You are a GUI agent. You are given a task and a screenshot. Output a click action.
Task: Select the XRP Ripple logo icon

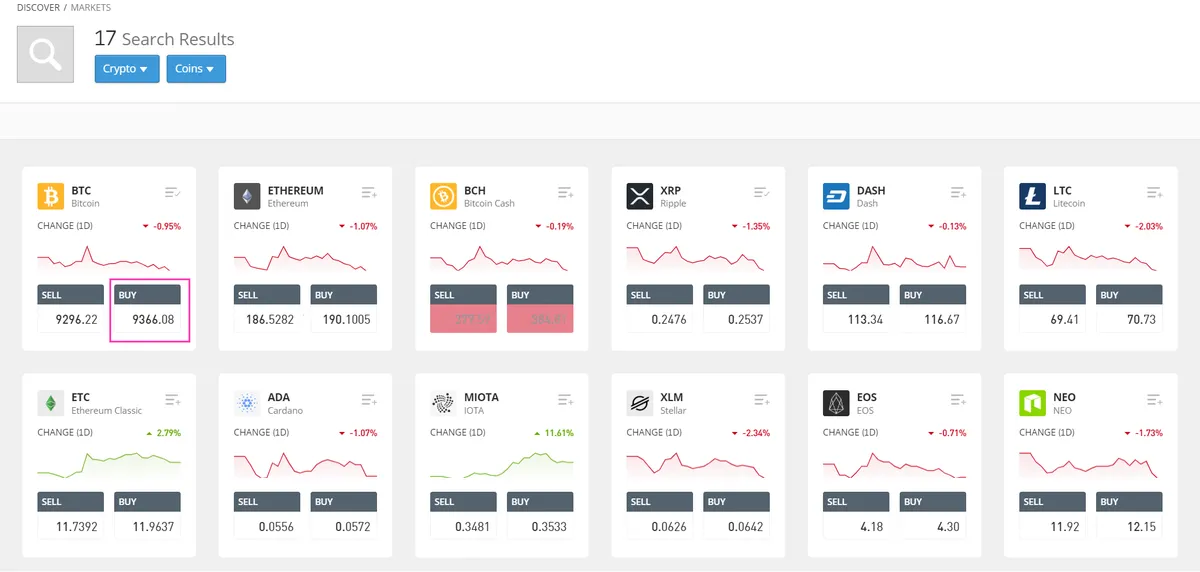tap(640, 196)
